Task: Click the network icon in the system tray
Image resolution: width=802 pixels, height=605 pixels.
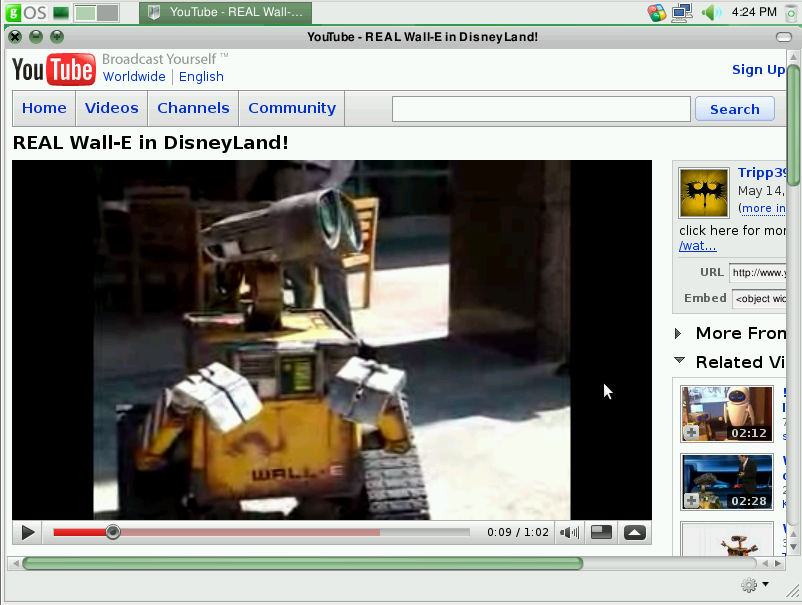Action: (x=682, y=12)
